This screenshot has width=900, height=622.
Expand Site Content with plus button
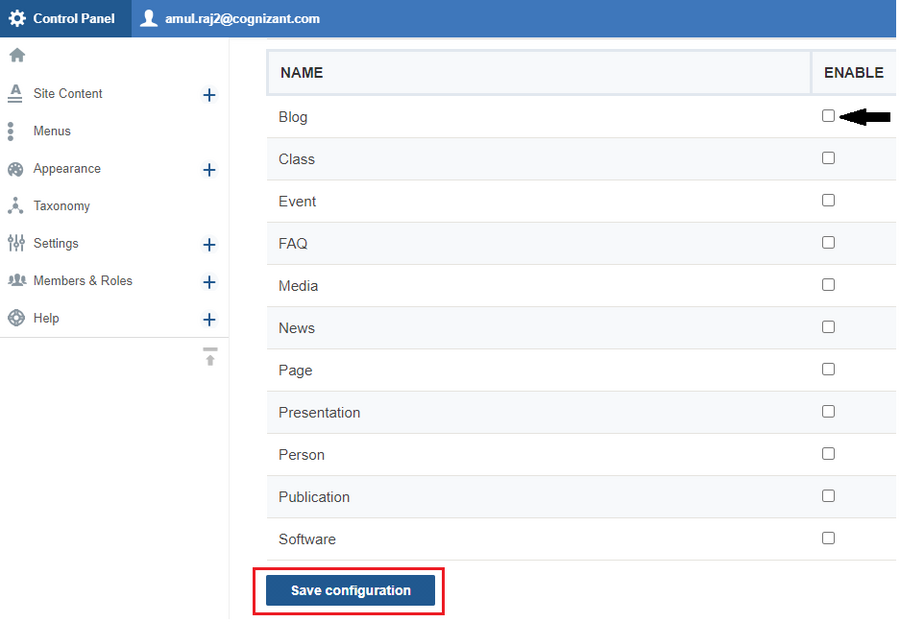[x=209, y=95]
